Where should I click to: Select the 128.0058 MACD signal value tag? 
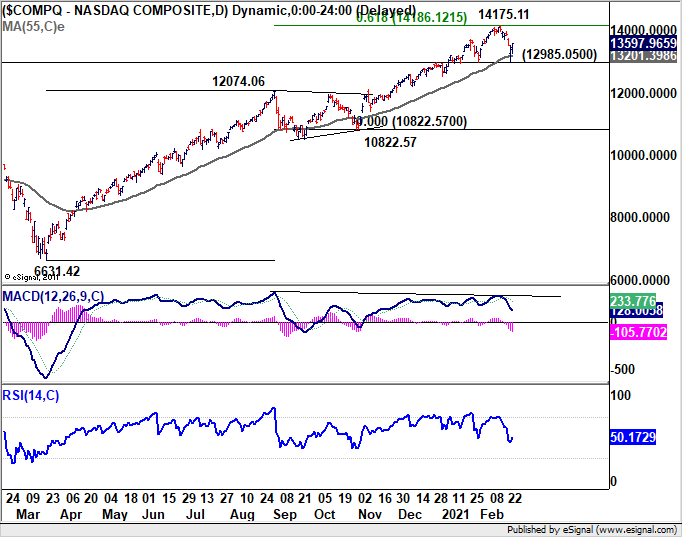tap(637, 310)
